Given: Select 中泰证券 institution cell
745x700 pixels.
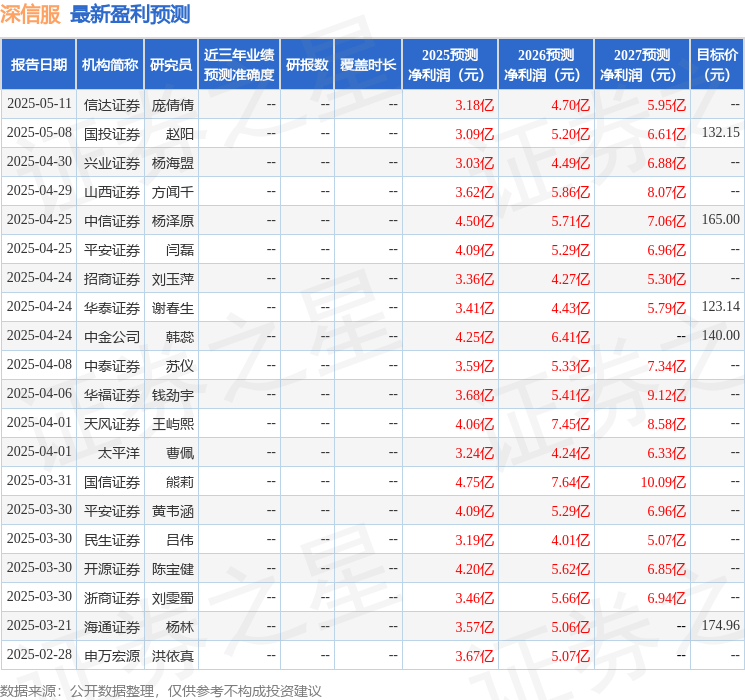Looking at the screenshot, I should click(112, 366).
